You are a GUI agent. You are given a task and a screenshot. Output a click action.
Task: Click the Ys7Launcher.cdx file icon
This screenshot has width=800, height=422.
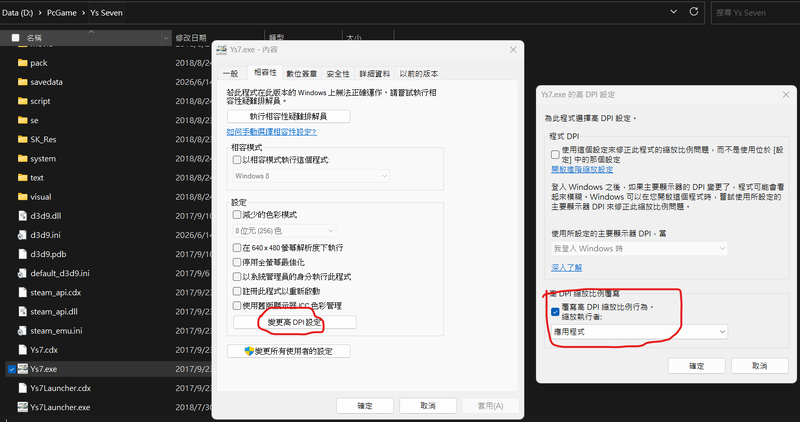tap(22, 388)
